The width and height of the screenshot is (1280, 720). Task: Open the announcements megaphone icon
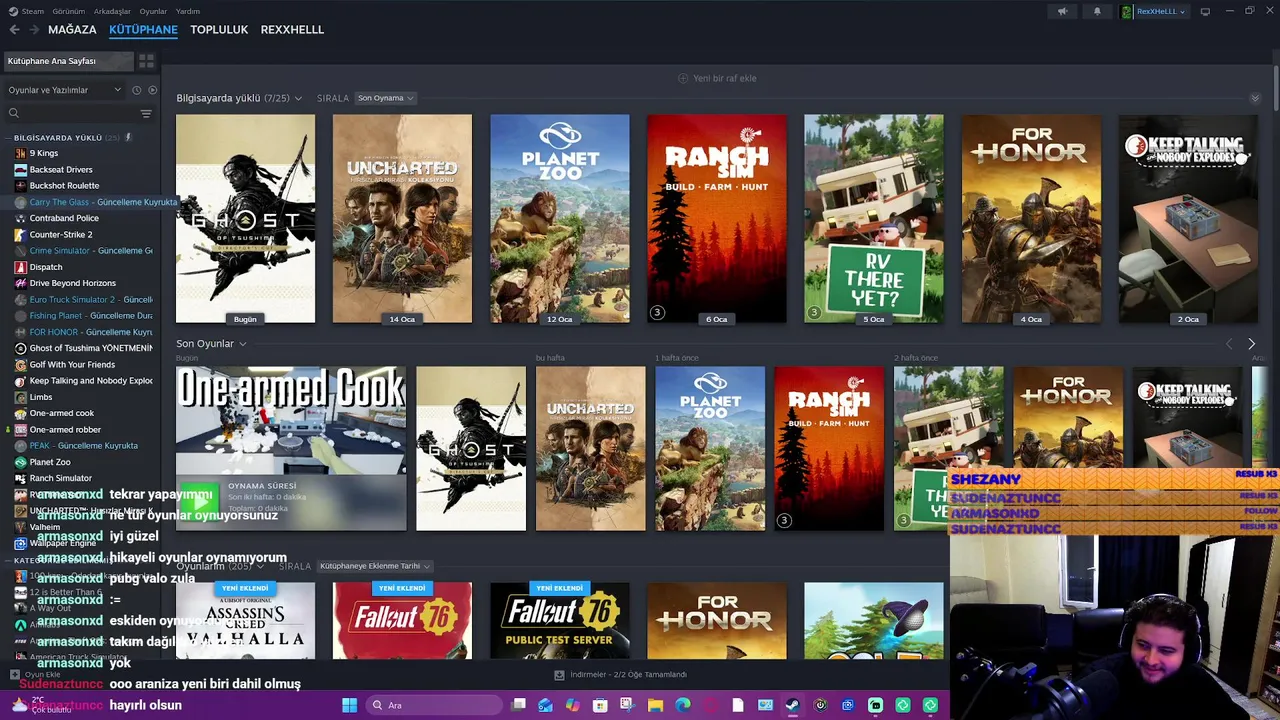pos(1063,11)
